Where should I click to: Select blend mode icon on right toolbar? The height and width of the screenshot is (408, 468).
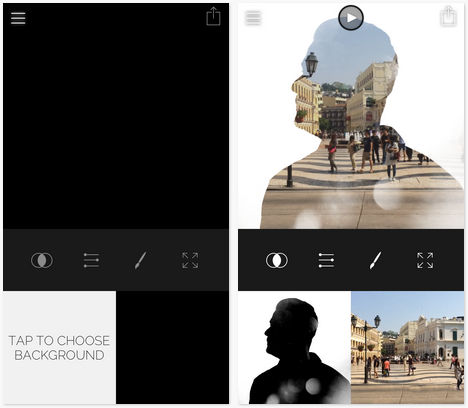coord(277,260)
